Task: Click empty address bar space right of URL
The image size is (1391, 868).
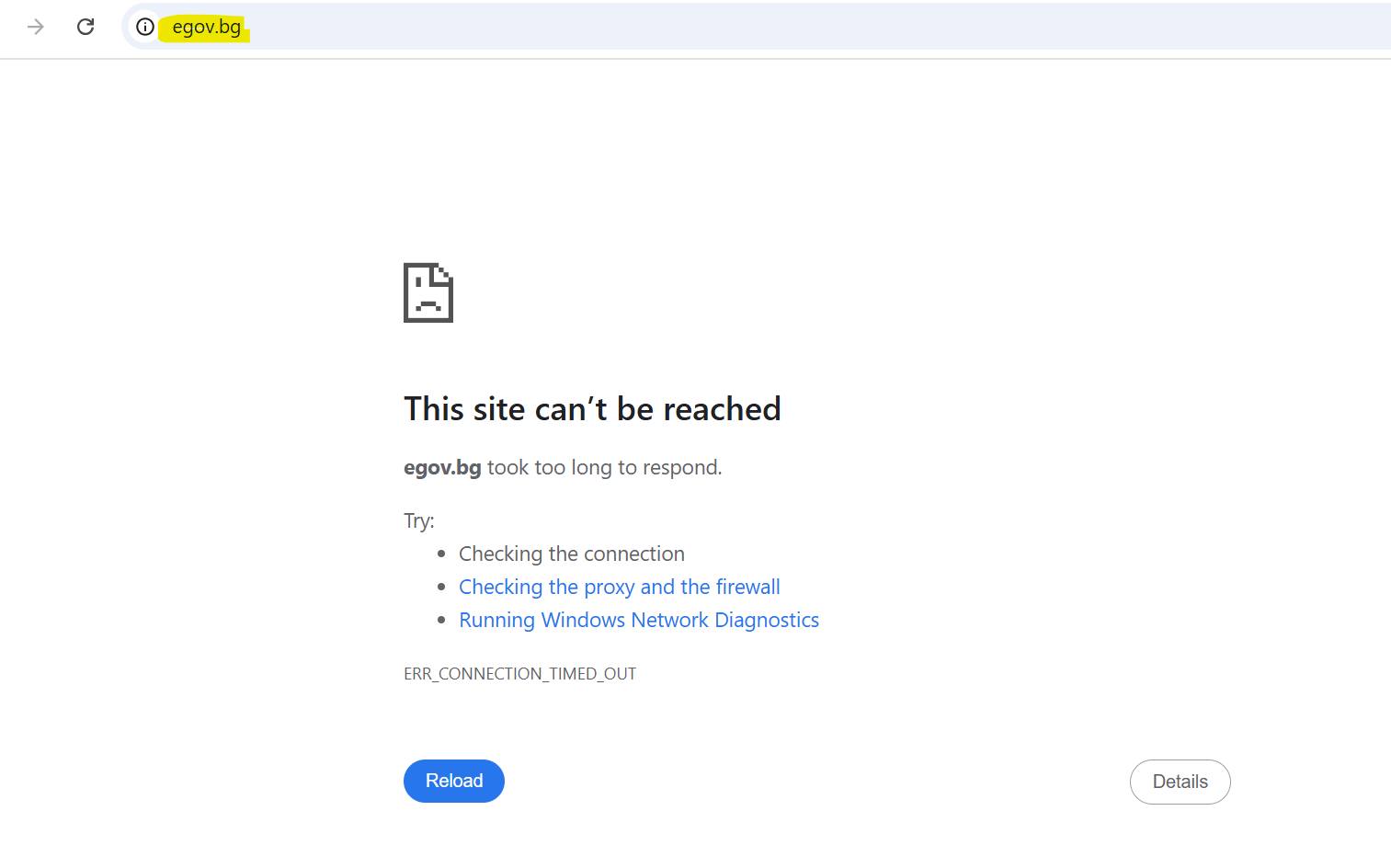Action: pos(735,27)
